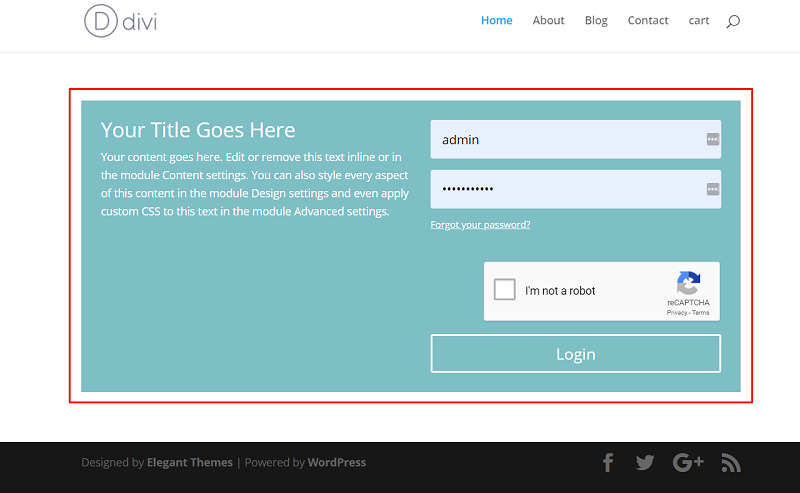
Task: Open the Google Plus footer icon
Action: (688, 462)
